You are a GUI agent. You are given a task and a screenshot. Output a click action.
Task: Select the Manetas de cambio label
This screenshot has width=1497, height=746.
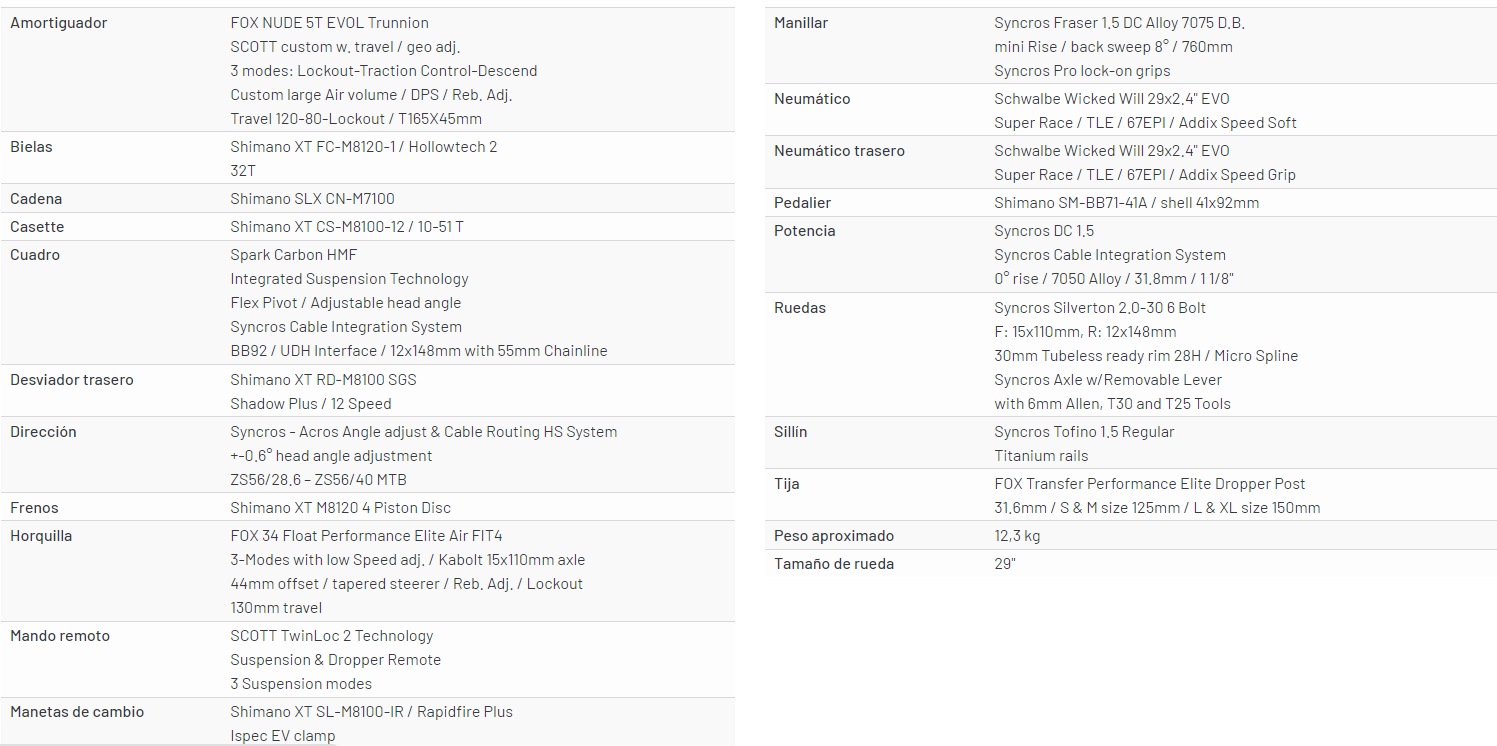pos(77,712)
